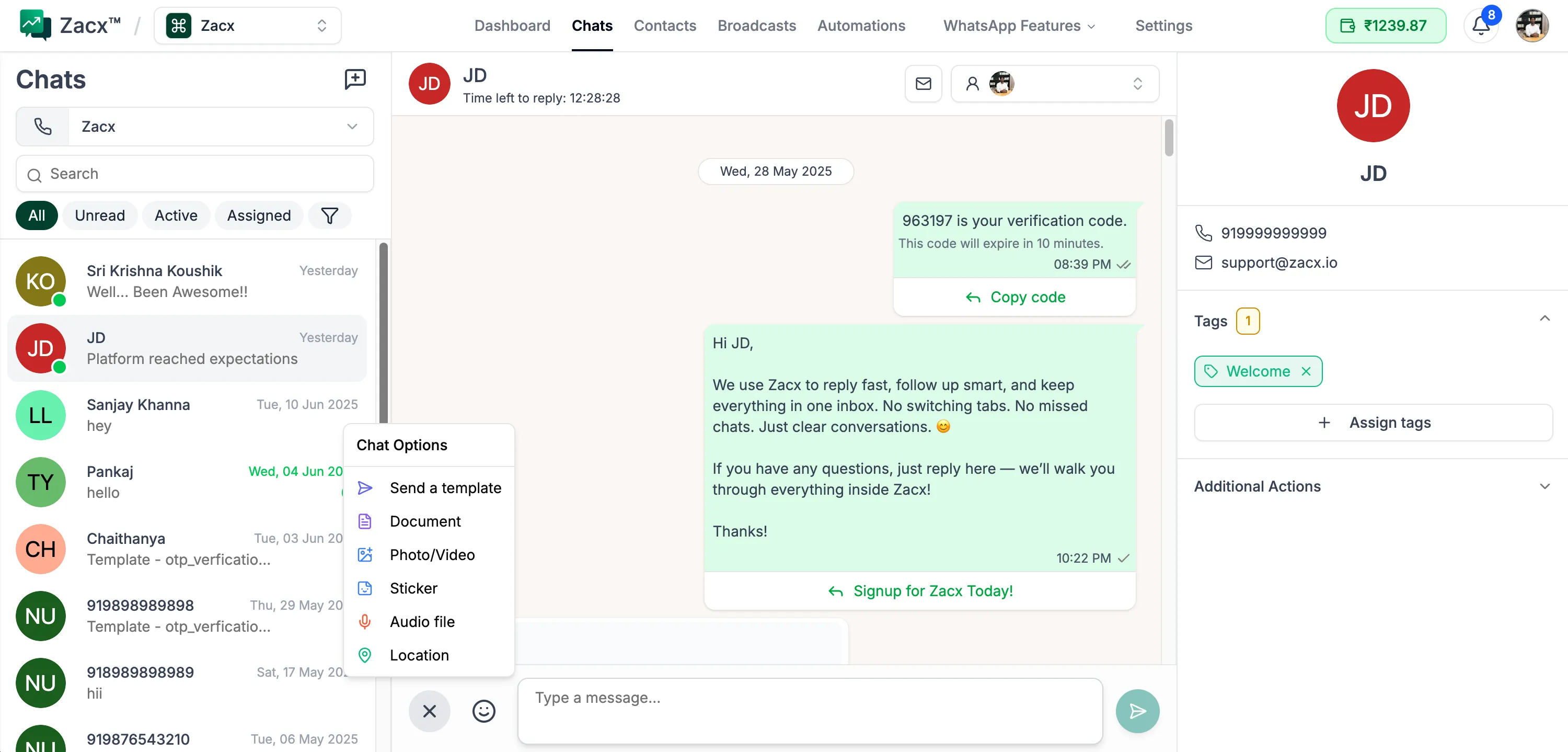The image size is (1568, 752).
Task: Switch to the Unread chats filter
Action: click(x=100, y=215)
